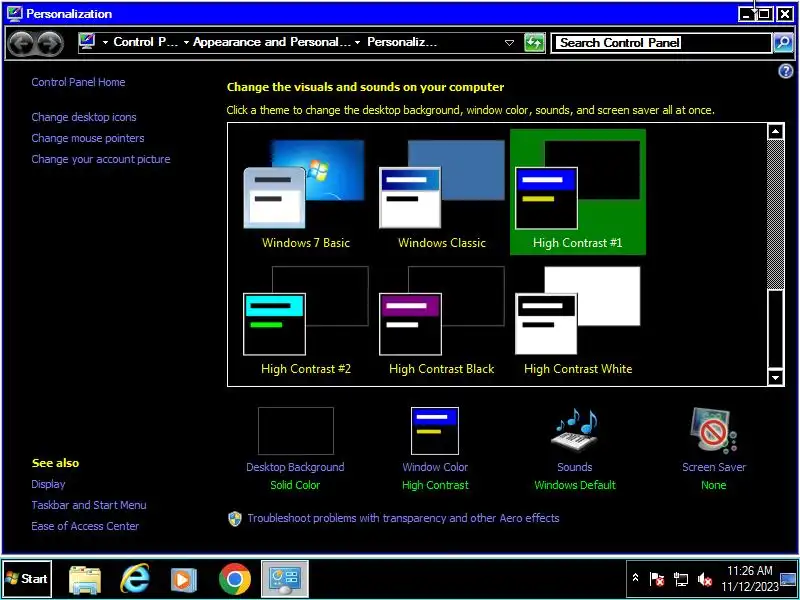Click the Personalization taskbar button
Image resolution: width=800 pixels, height=600 pixels.
tap(285, 579)
